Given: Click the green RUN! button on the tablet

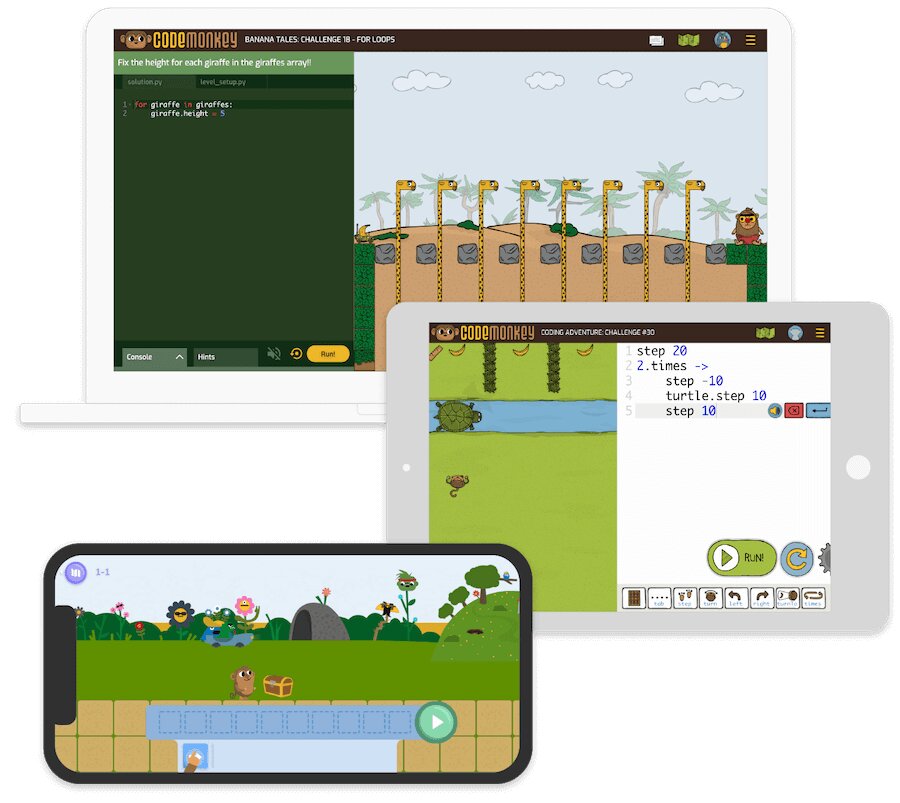Looking at the screenshot, I should pos(742,557).
